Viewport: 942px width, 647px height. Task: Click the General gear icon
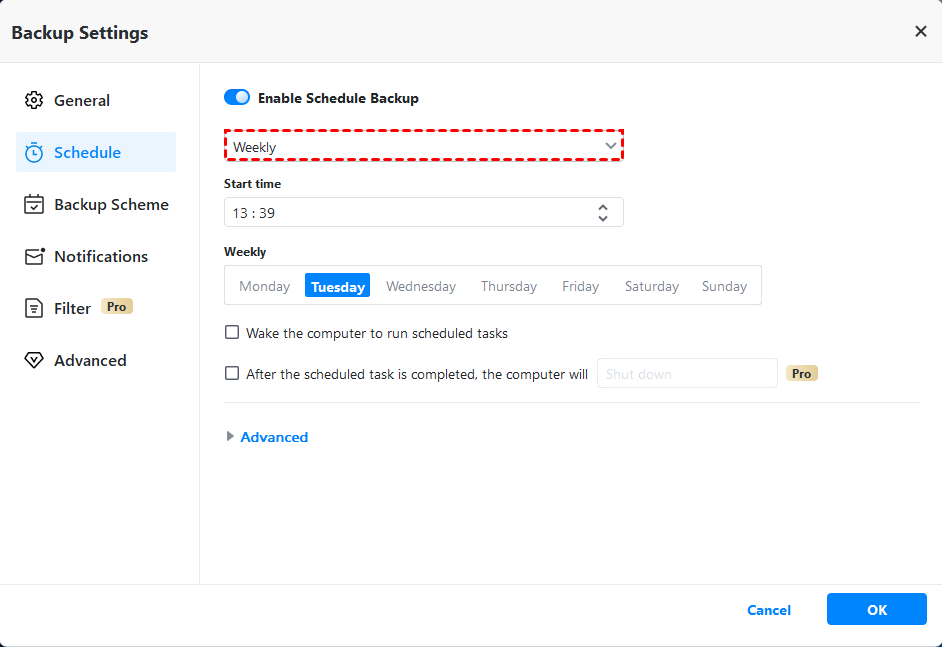34,100
